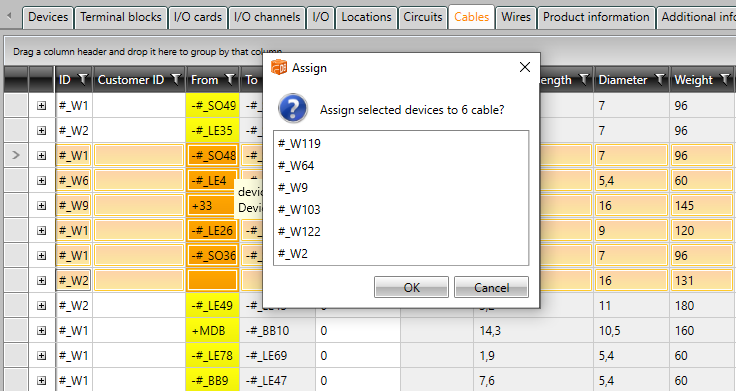Click the To cell -#_LE47
Screen dimensions: 736x391
[x=277, y=381]
